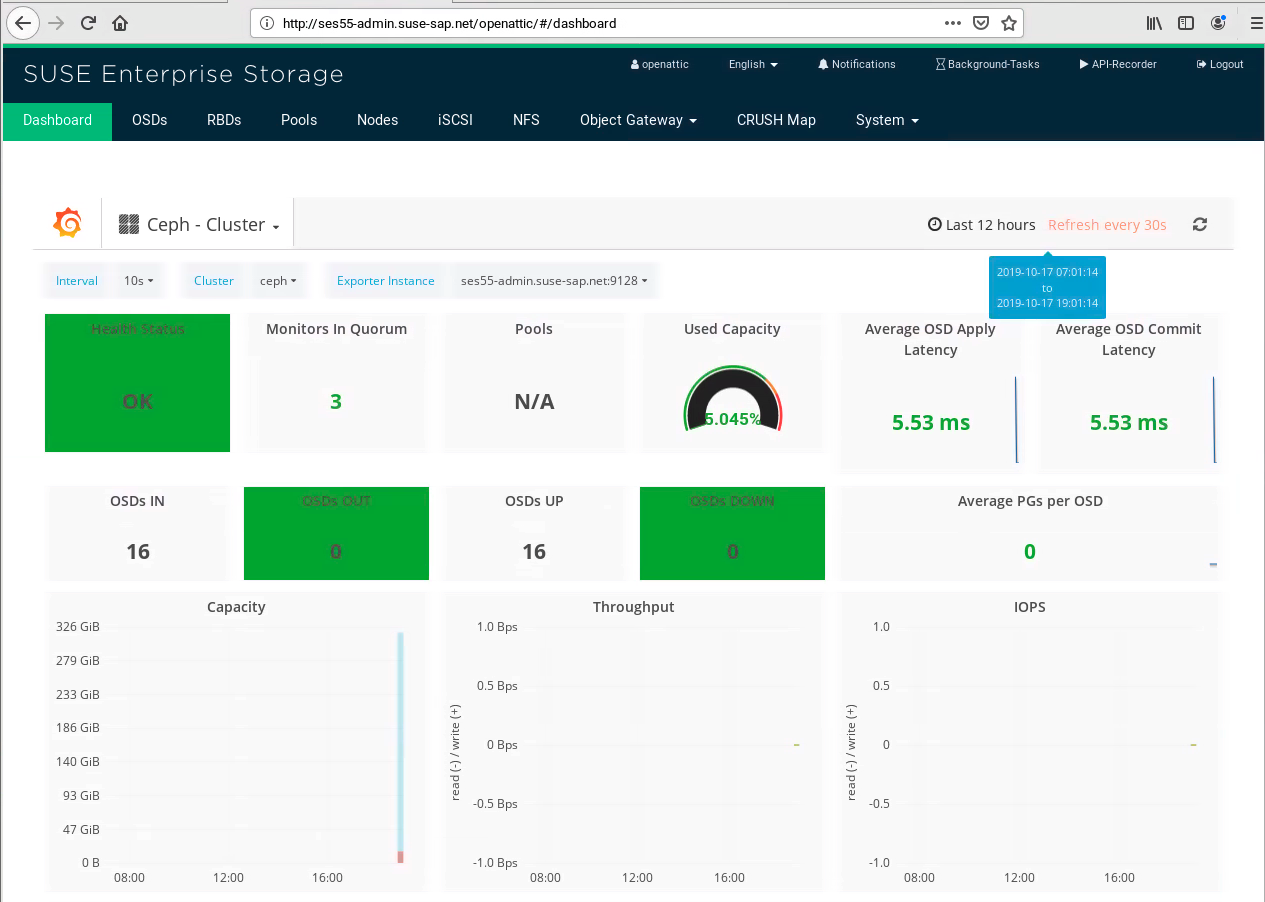Viewport: 1265px width, 902px height.
Task: Open the page actions three-dots menu
Action: click(x=952, y=23)
